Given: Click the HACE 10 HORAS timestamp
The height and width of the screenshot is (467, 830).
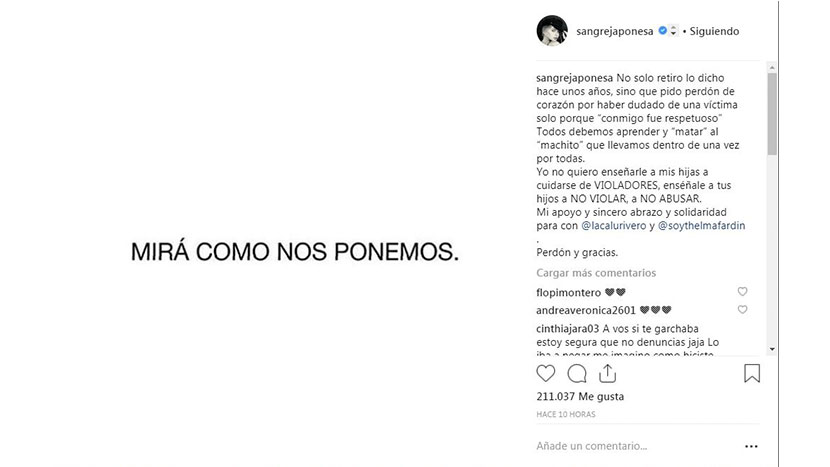Looking at the screenshot, I should coord(568,414).
